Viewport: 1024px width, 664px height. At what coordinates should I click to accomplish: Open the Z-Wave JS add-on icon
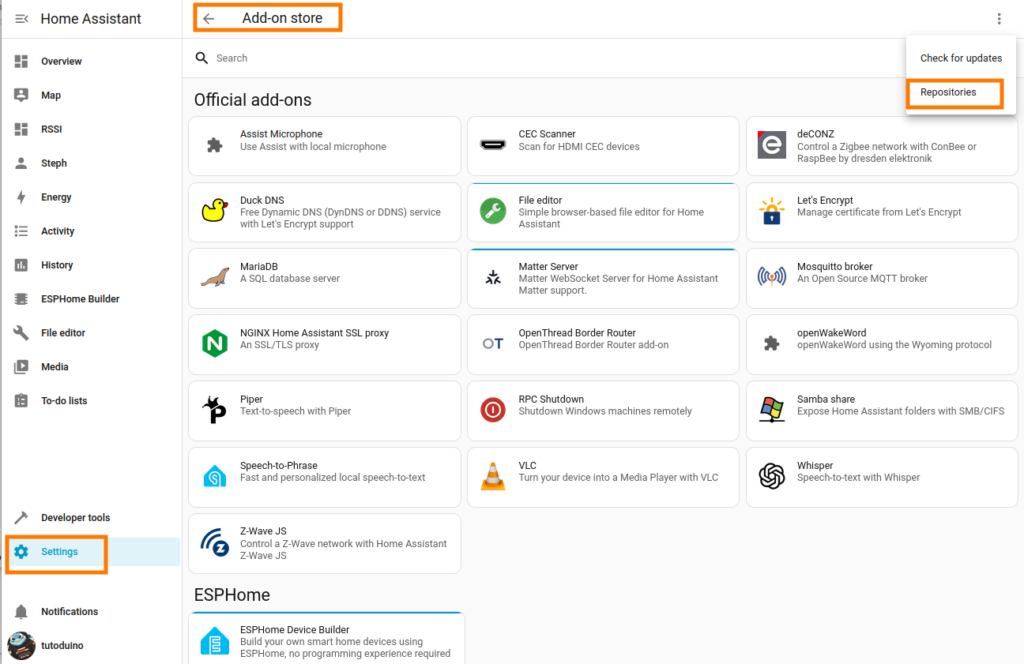click(x=214, y=543)
